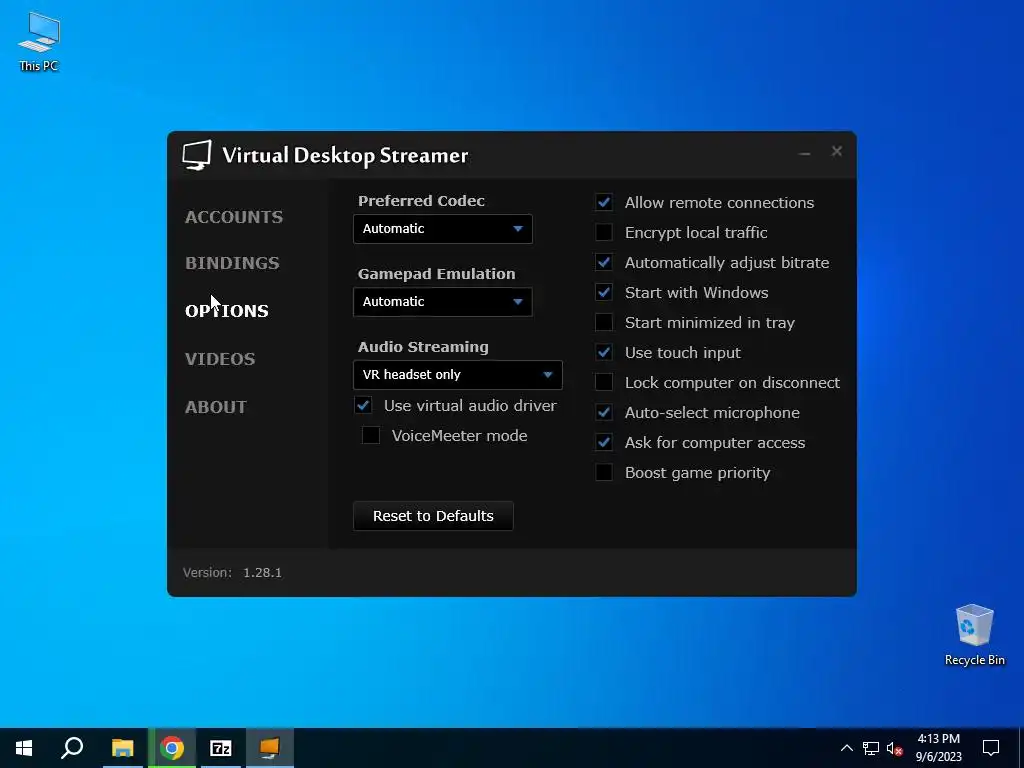Uncheck Use virtual audio driver
Viewport: 1024px width, 768px height.
point(364,406)
